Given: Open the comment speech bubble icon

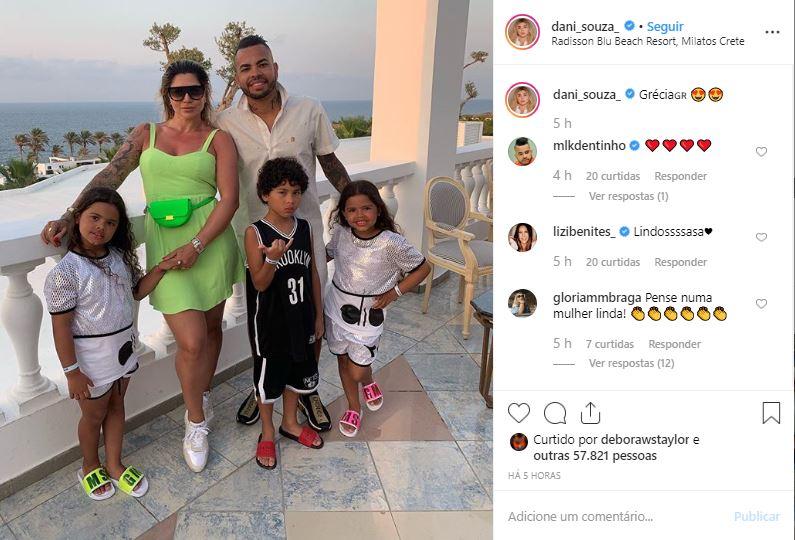Looking at the screenshot, I should (x=555, y=413).
